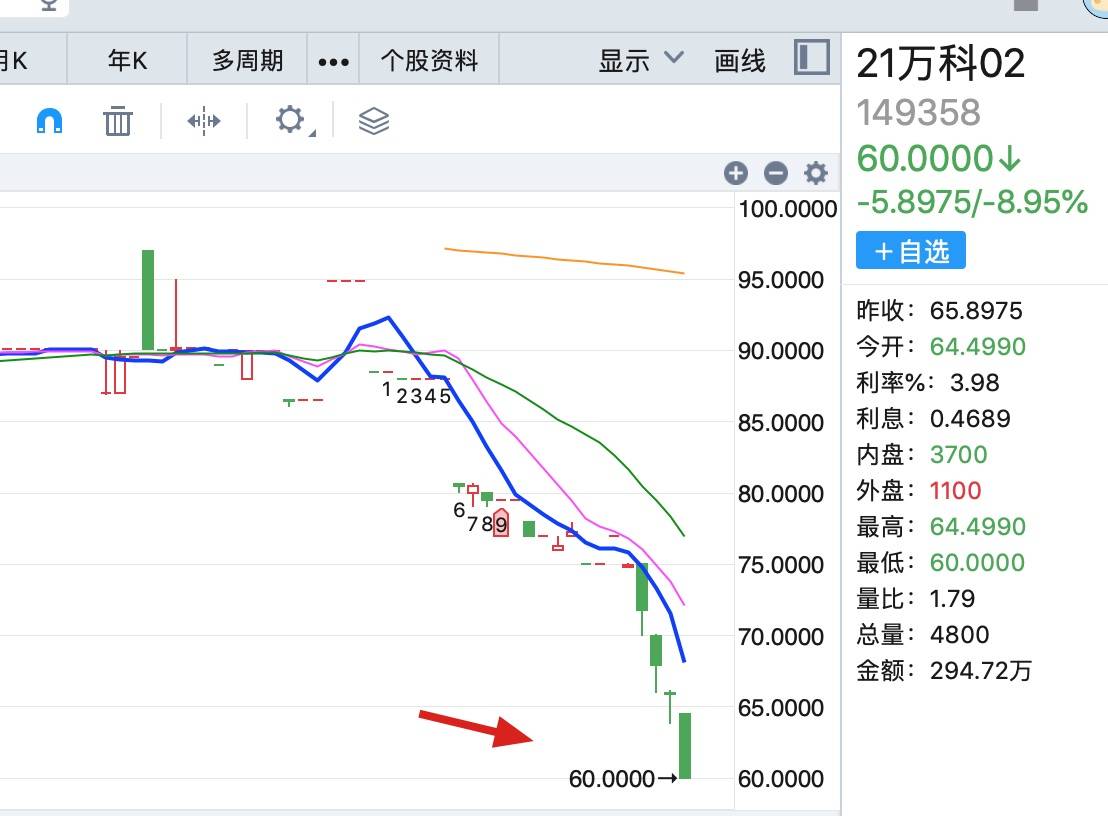The width and height of the screenshot is (1108, 816).
Task: Add bond with +自选 button
Action: click(x=911, y=250)
